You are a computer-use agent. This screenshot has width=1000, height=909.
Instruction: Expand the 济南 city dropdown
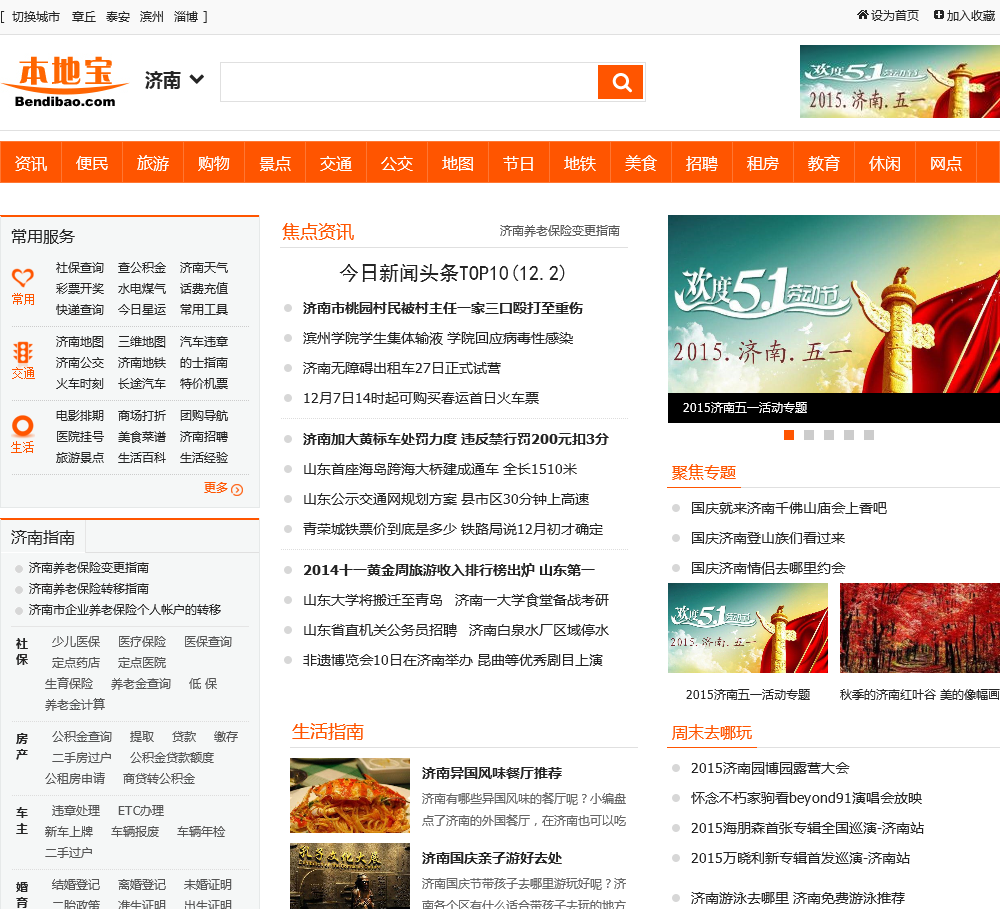point(174,80)
